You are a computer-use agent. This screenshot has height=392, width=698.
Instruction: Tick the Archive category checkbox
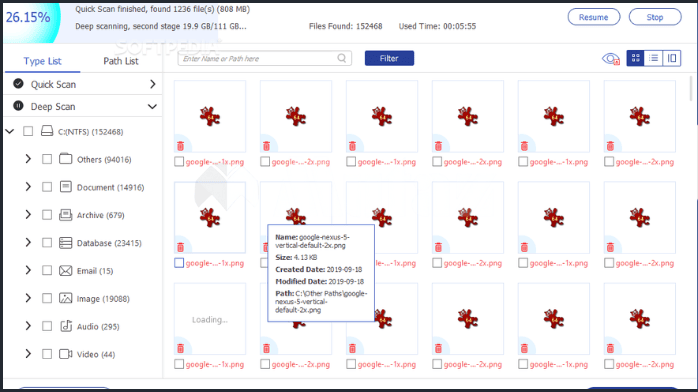point(47,215)
